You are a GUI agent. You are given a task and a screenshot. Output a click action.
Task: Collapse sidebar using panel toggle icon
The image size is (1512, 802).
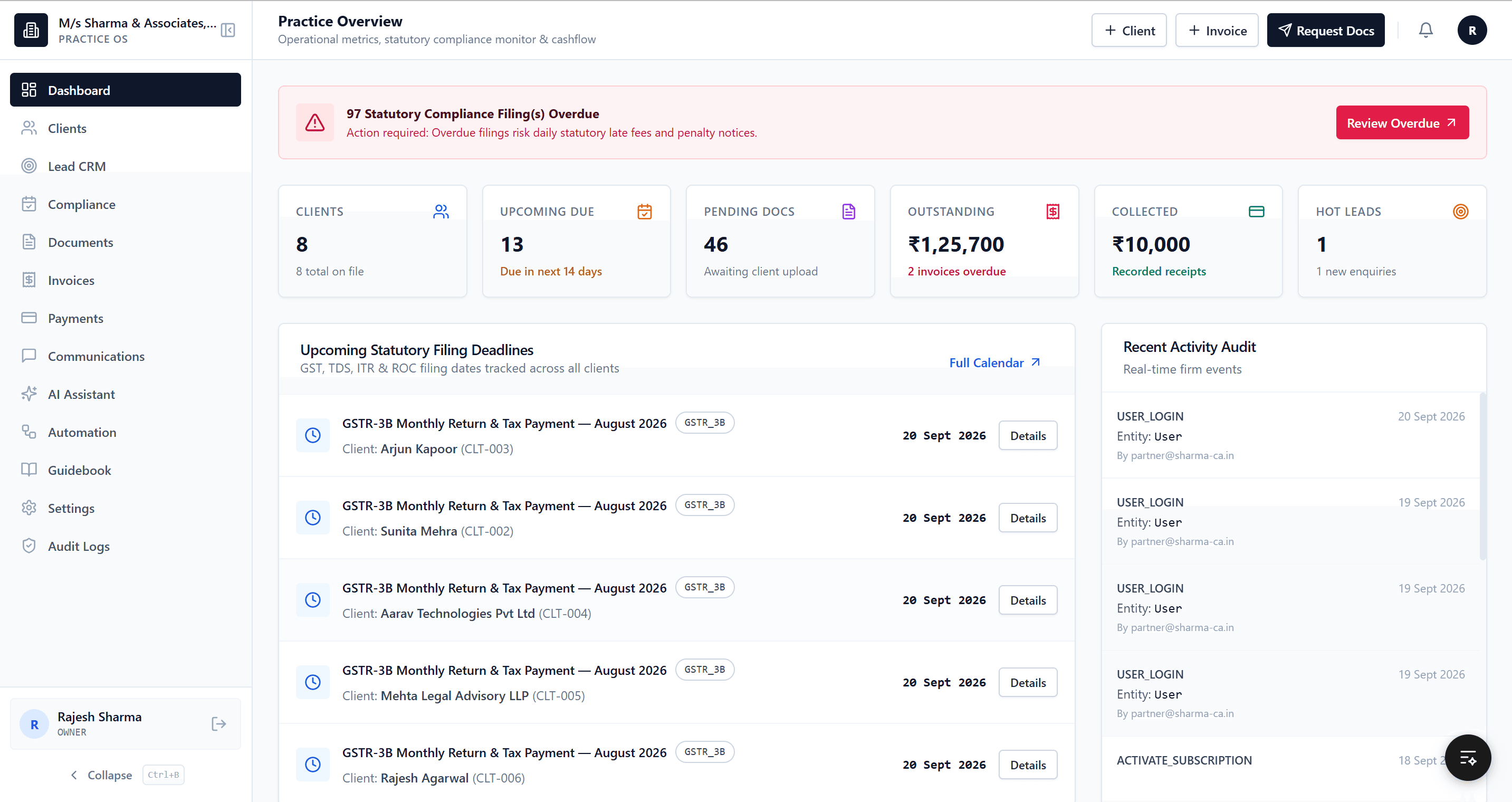point(228,30)
